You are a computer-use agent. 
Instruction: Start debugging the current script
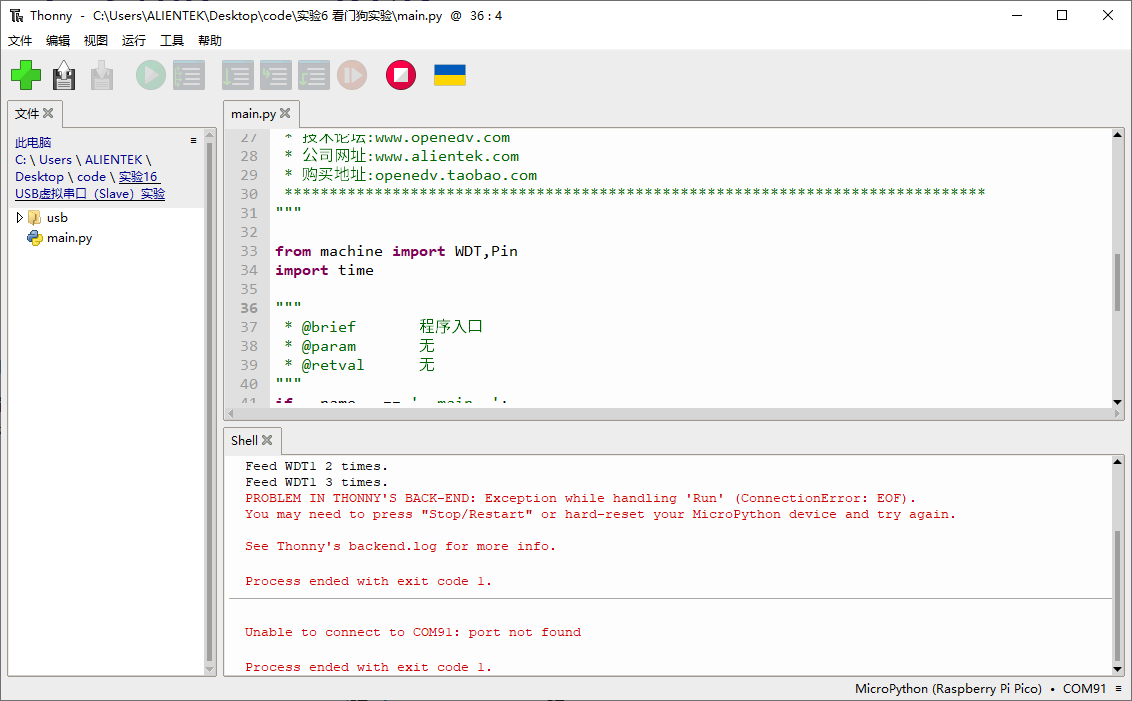click(189, 75)
